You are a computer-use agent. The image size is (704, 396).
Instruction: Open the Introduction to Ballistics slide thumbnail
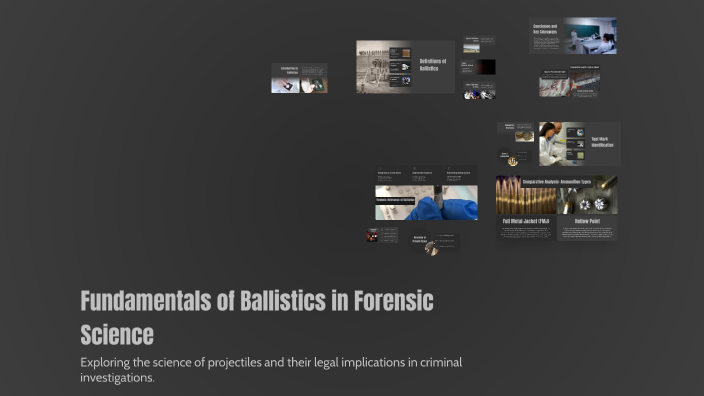[299, 78]
